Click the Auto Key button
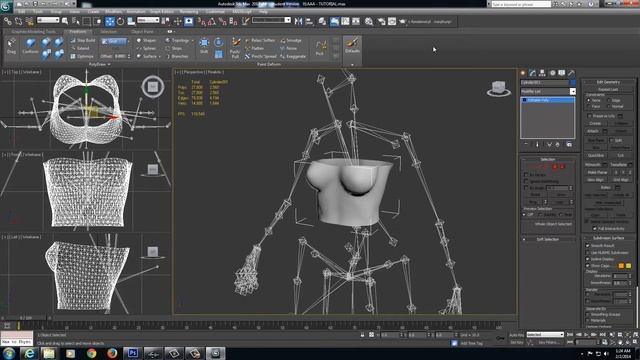 (516, 335)
